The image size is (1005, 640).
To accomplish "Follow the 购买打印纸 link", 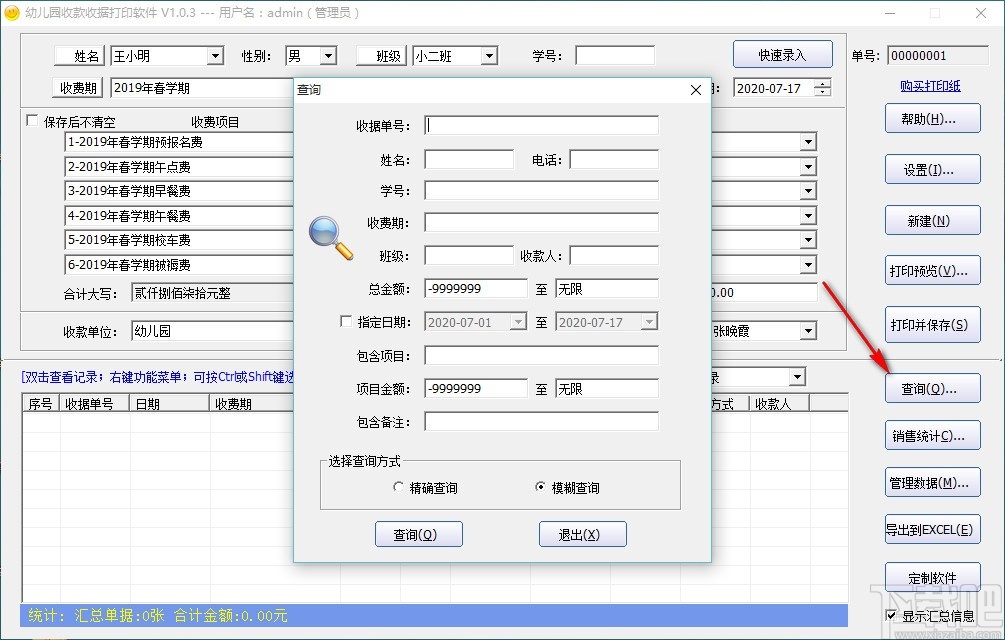I will 930,86.
